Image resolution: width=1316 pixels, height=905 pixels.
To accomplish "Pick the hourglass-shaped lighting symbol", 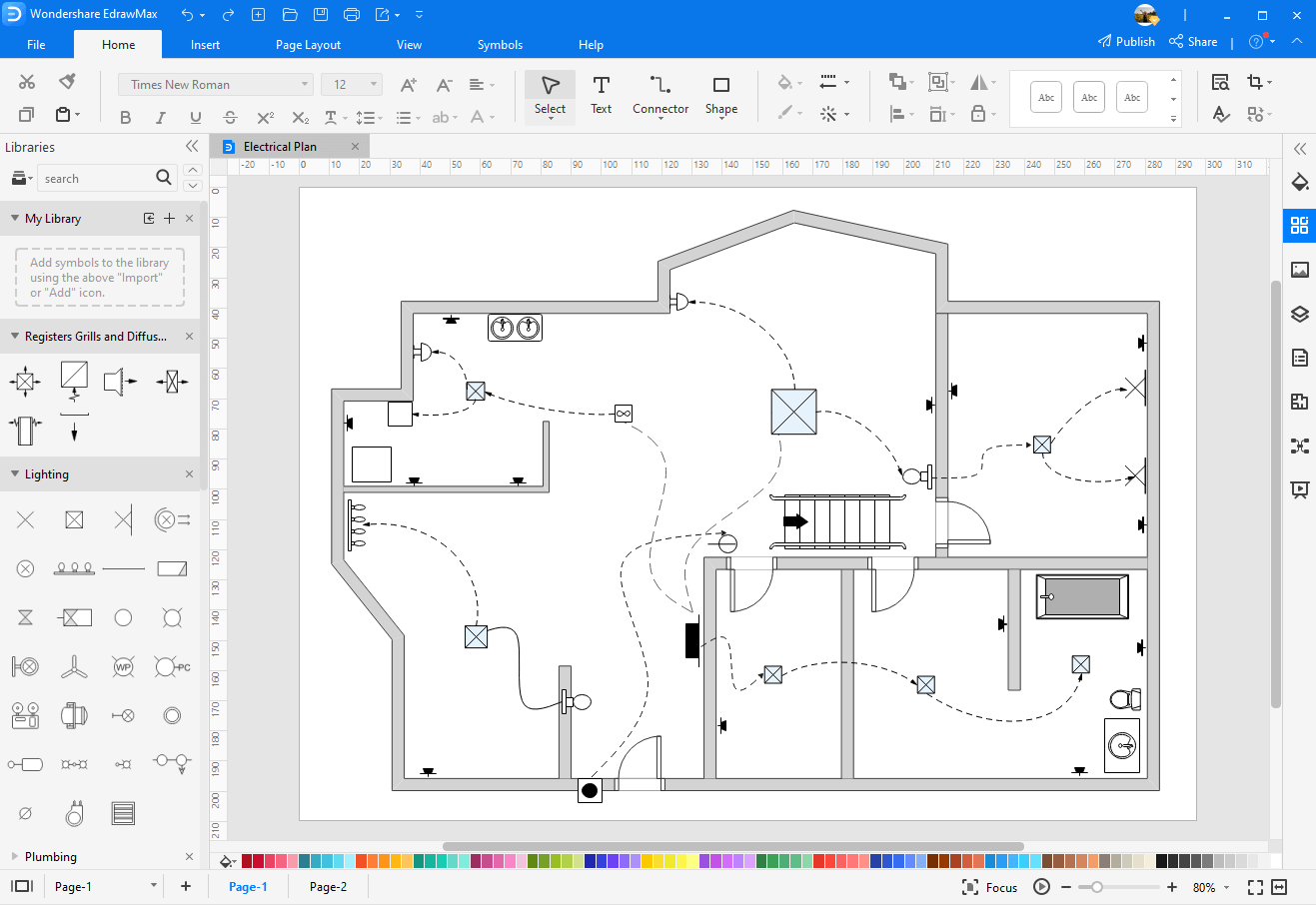I will tap(26, 617).
